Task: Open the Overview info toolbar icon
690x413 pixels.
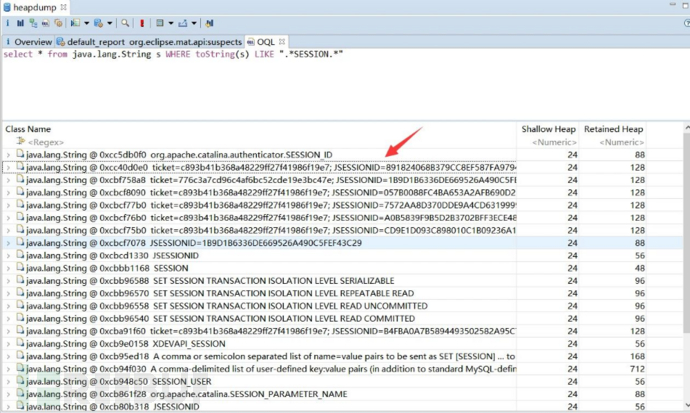Action: (8, 22)
